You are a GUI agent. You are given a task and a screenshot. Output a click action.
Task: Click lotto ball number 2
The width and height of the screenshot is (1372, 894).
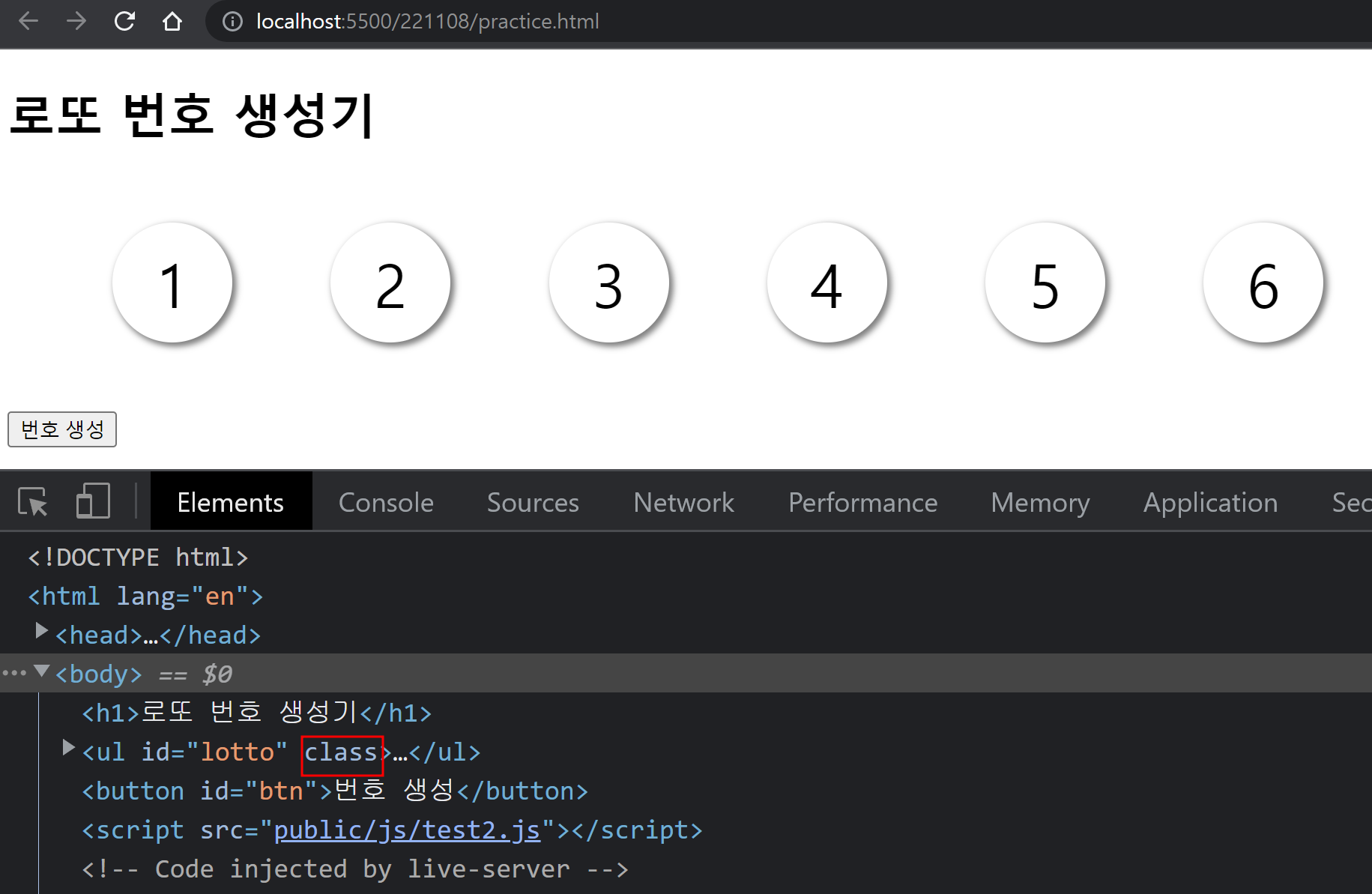[x=390, y=283]
